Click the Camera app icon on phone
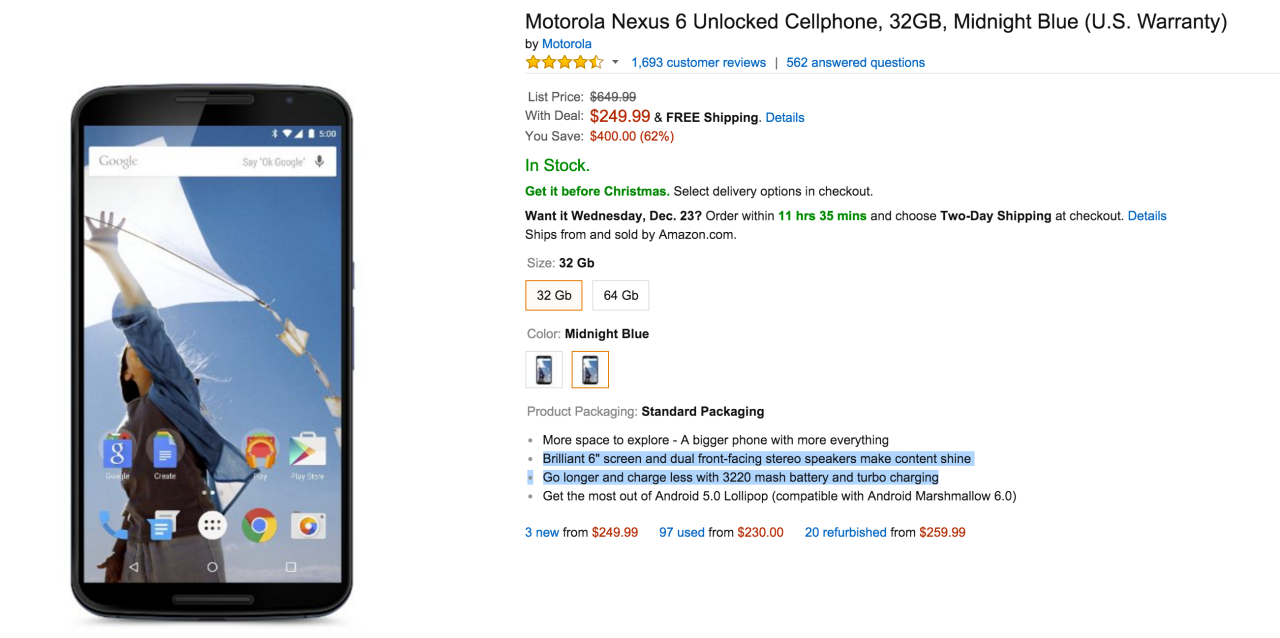The image size is (1280, 638). point(307,524)
